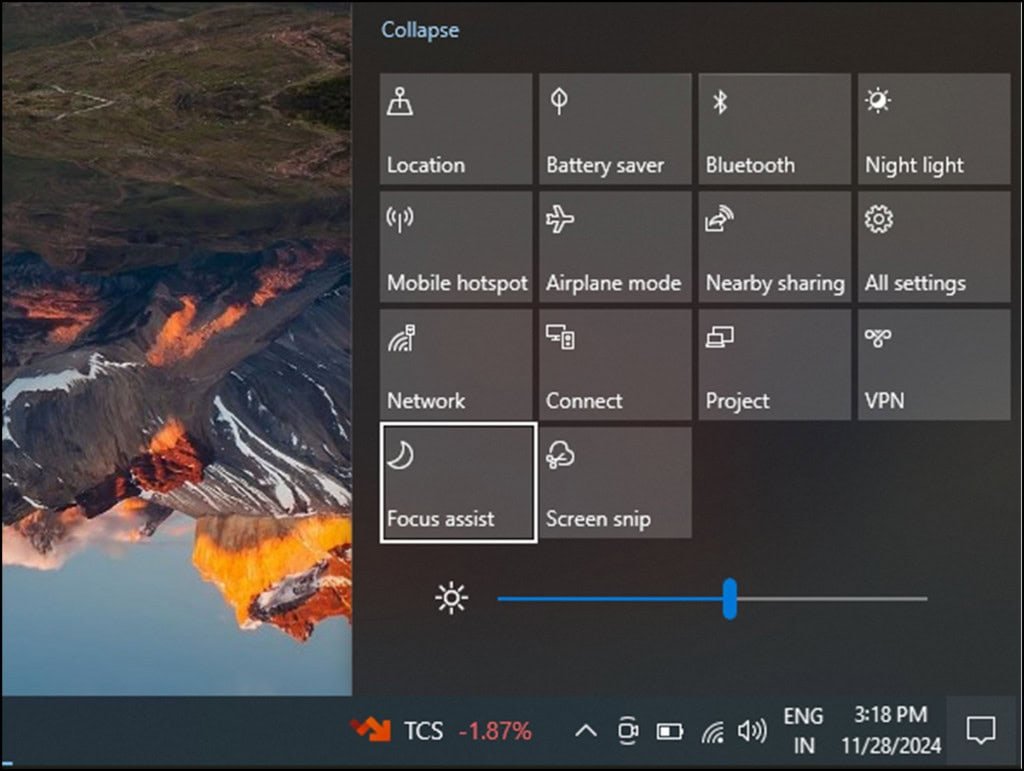This screenshot has width=1024, height=771.
Task: Open the VPN tile
Action: [933, 363]
